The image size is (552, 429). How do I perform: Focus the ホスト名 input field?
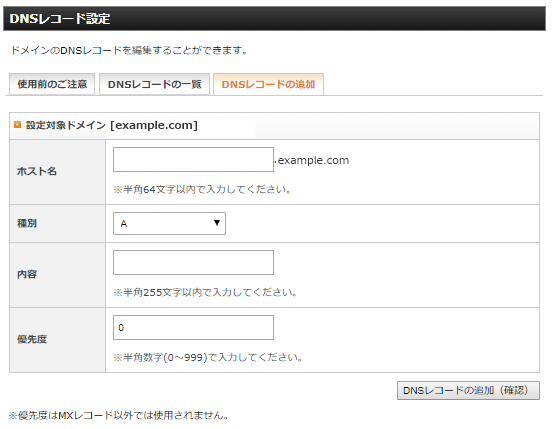tap(193, 159)
